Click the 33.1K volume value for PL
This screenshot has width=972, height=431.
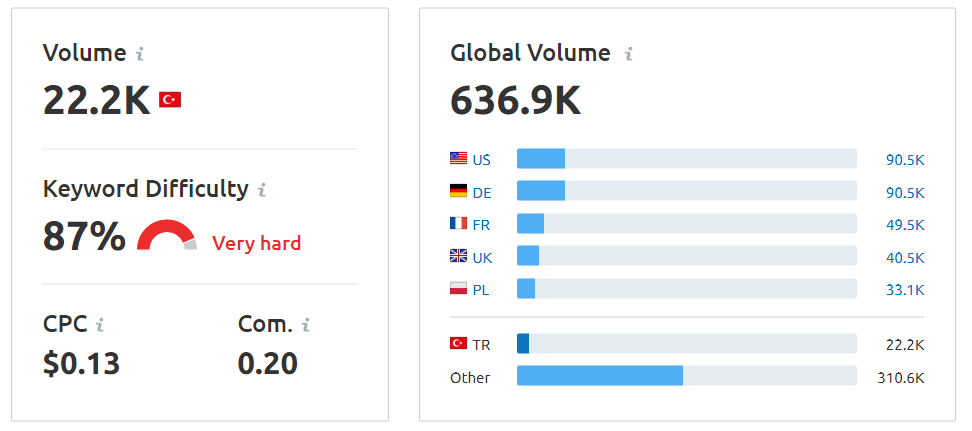tap(905, 290)
